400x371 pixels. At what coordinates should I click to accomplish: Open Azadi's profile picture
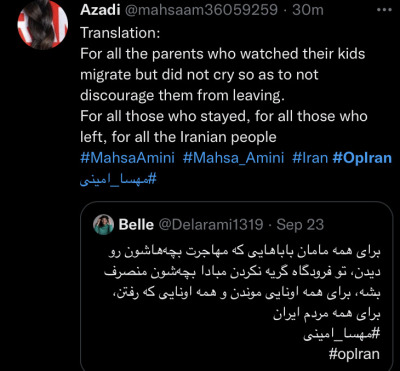pos(43,25)
